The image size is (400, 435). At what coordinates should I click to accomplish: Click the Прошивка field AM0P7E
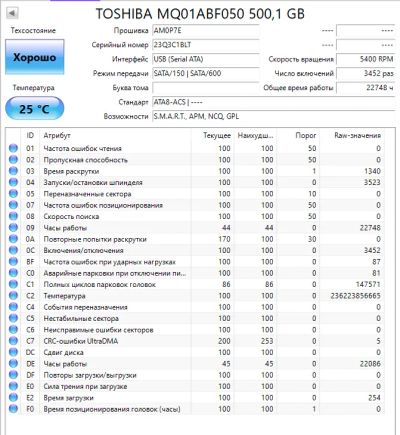coord(206,31)
